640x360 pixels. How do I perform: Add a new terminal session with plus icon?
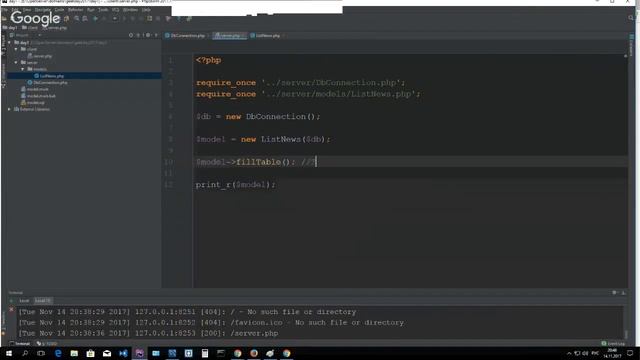pyautogui.click(x=11, y=301)
